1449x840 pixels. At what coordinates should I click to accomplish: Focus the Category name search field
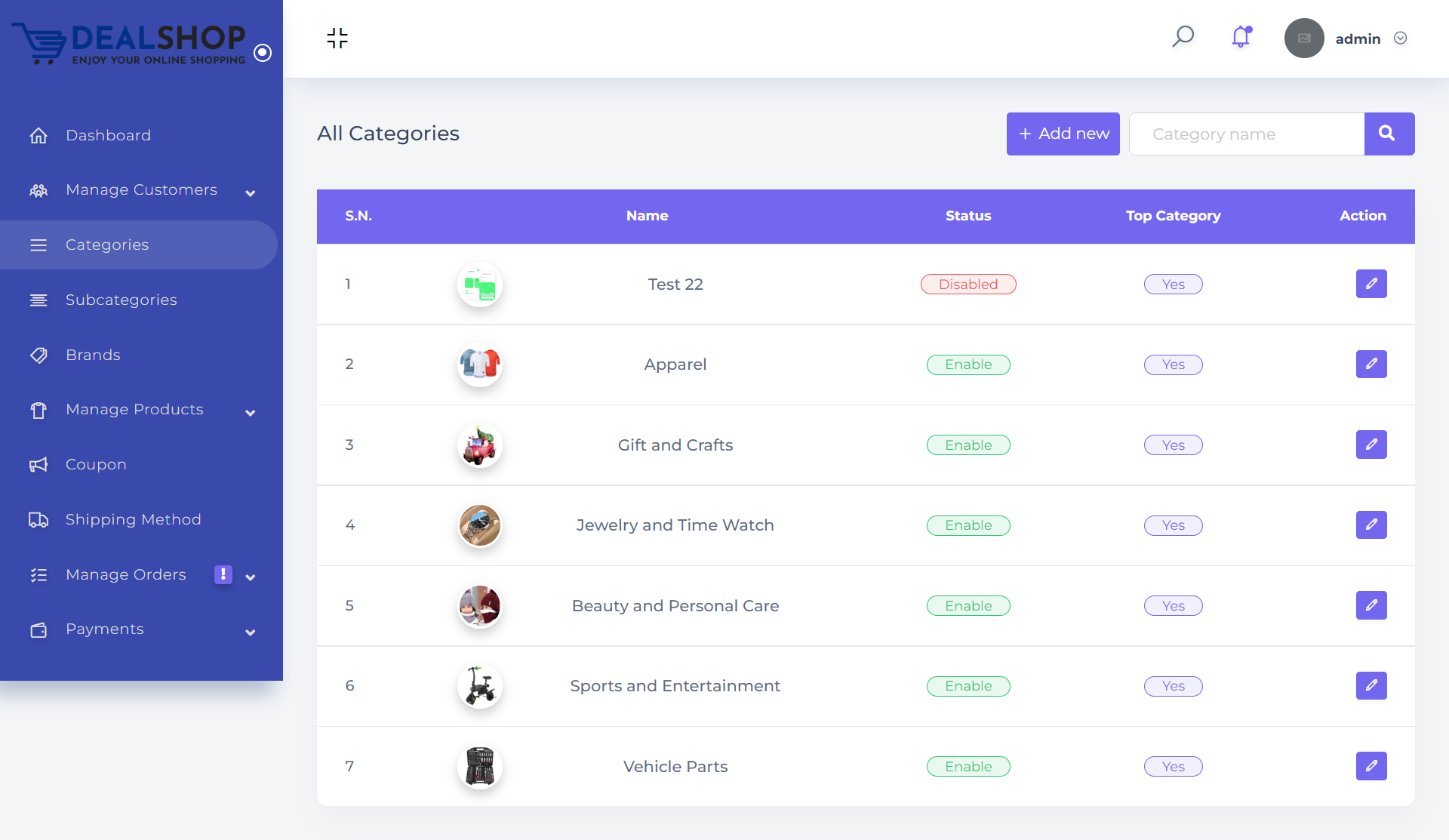[x=1247, y=134]
